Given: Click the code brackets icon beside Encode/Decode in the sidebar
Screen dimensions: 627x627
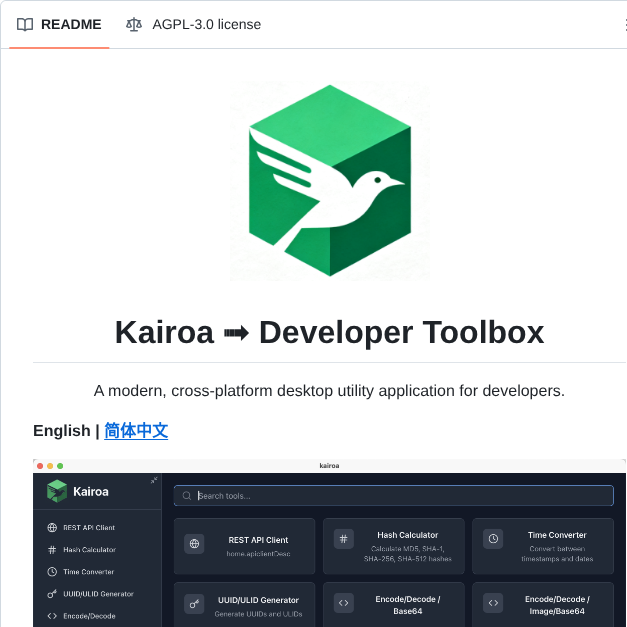Looking at the screenshot, I should [52, 616].
